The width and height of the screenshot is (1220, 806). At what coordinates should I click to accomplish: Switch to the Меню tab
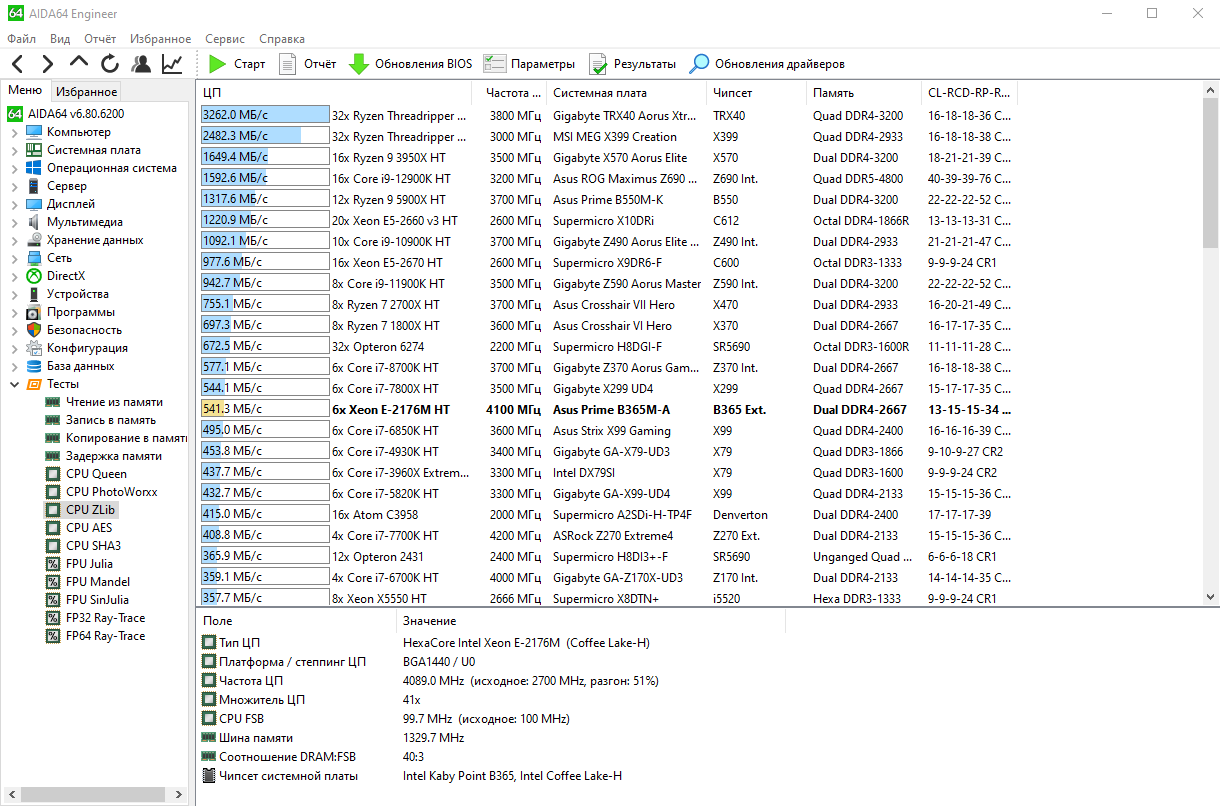25,91
